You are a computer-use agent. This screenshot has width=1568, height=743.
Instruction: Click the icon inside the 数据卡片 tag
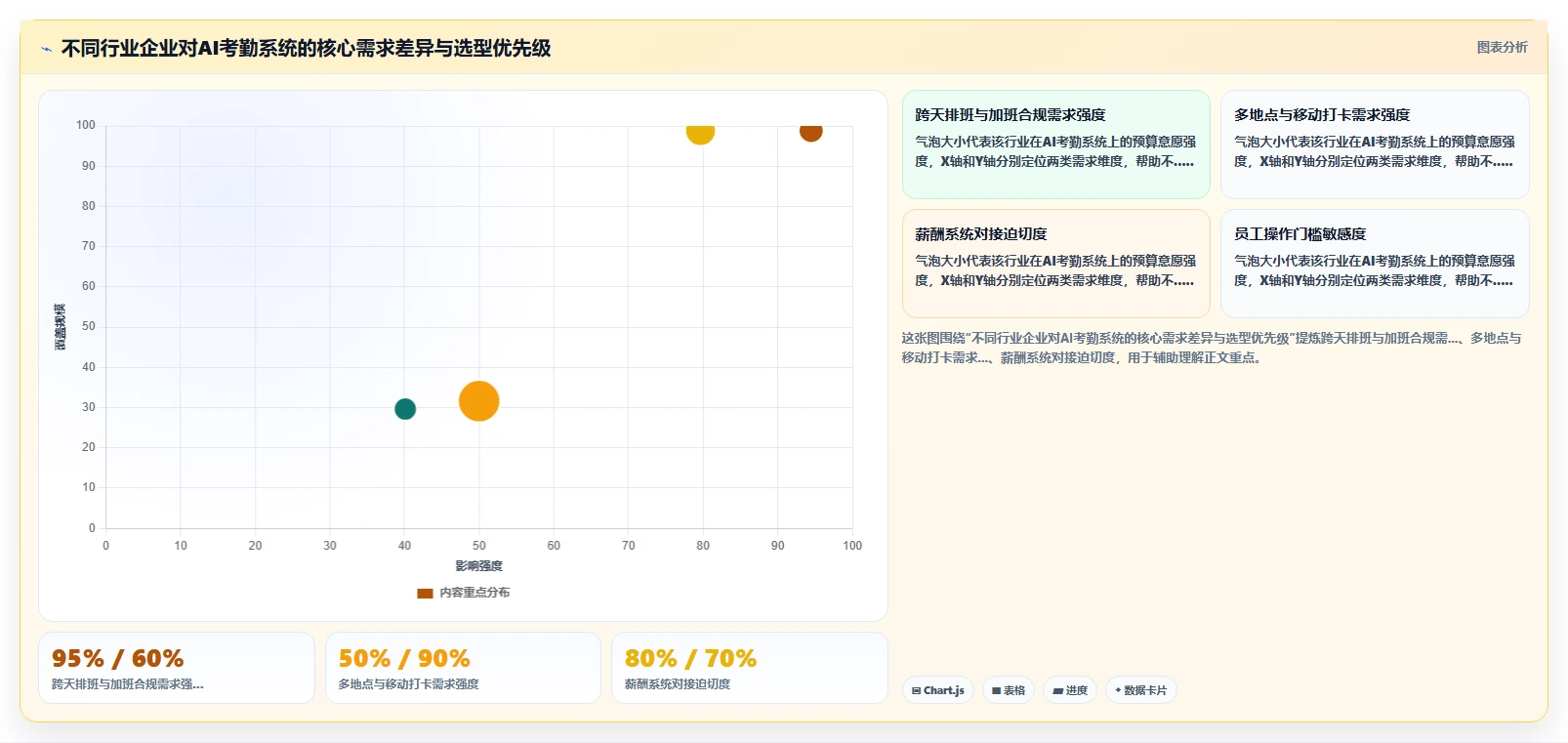pyautogui.click(x=1118, y=690)
